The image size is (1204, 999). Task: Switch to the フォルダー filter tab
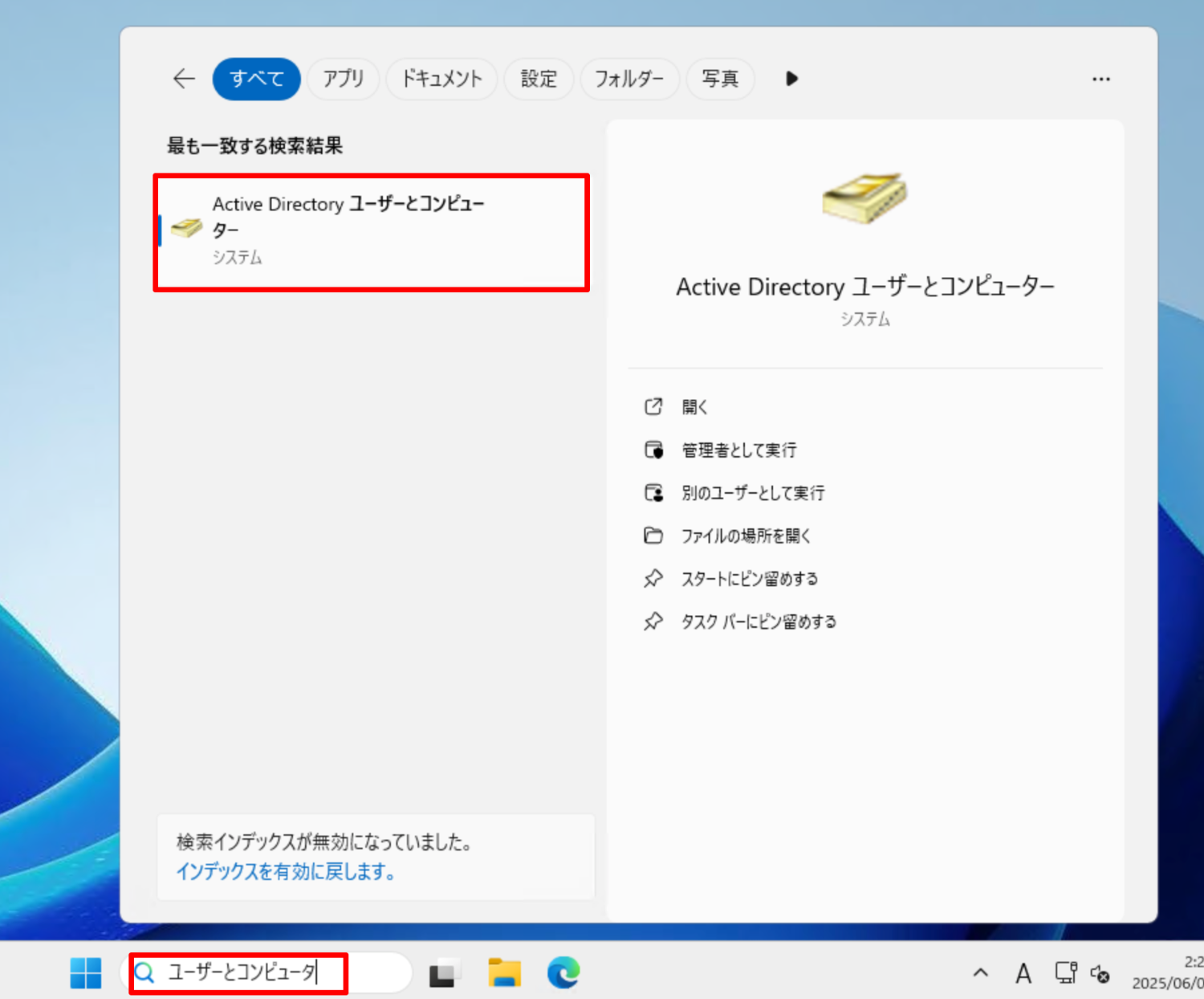tap(629, 79)
